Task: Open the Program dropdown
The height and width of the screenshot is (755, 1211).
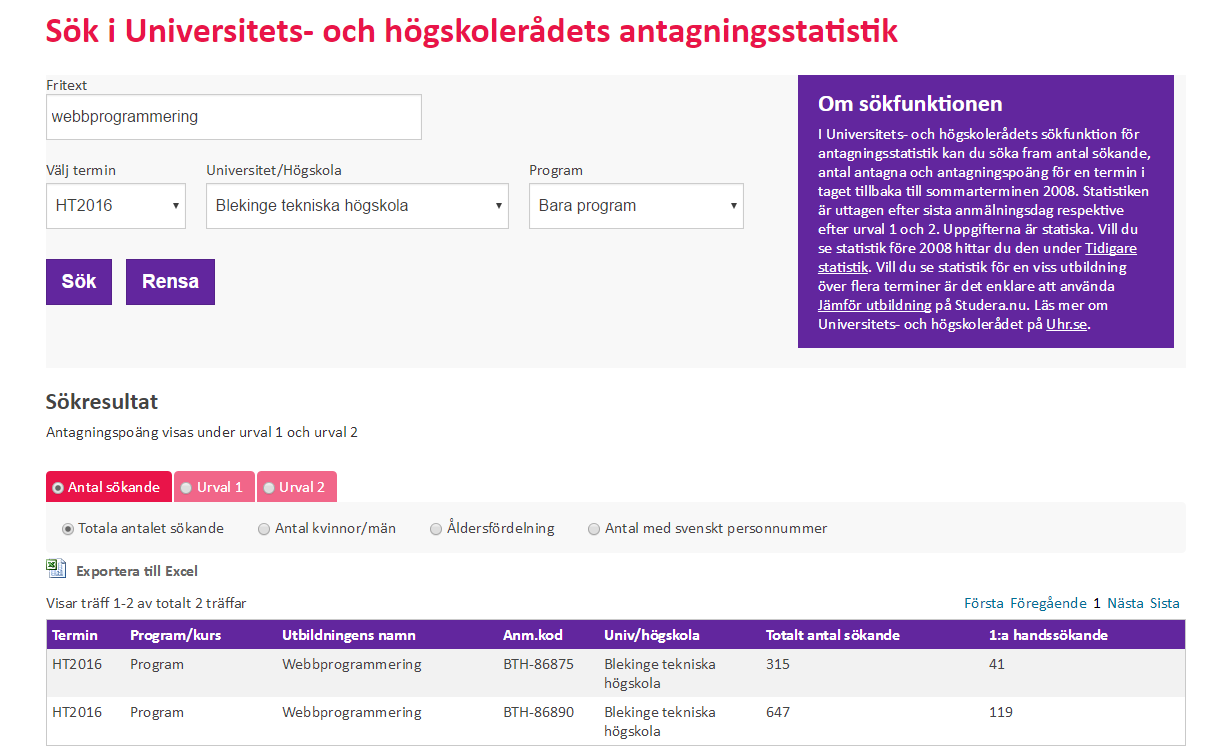Action: [x=636, y=206]
